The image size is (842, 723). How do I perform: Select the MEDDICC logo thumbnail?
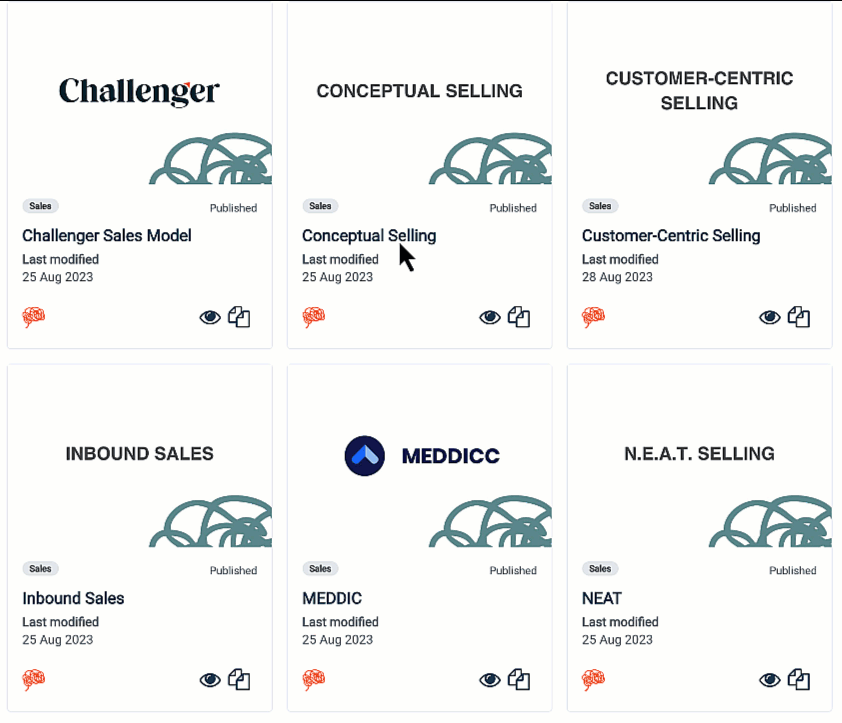pyautogui.click(x=421, y=456)
